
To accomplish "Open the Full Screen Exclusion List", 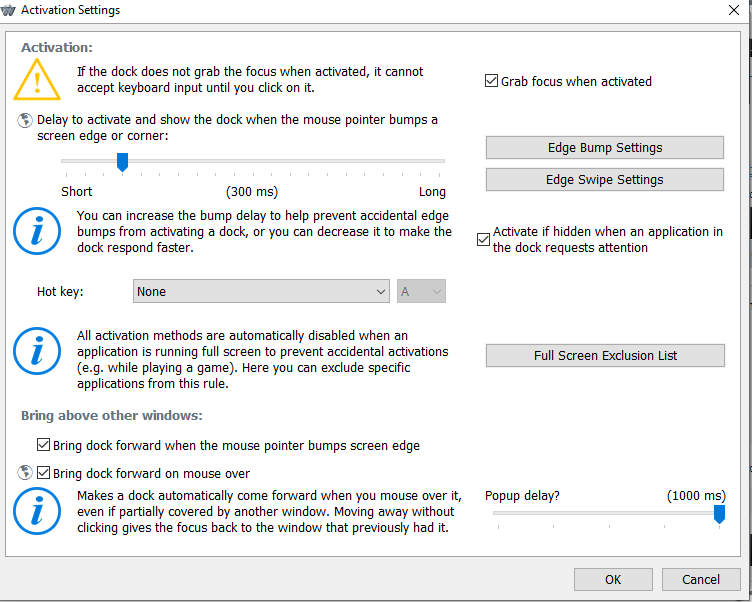I will click(604, 355).
